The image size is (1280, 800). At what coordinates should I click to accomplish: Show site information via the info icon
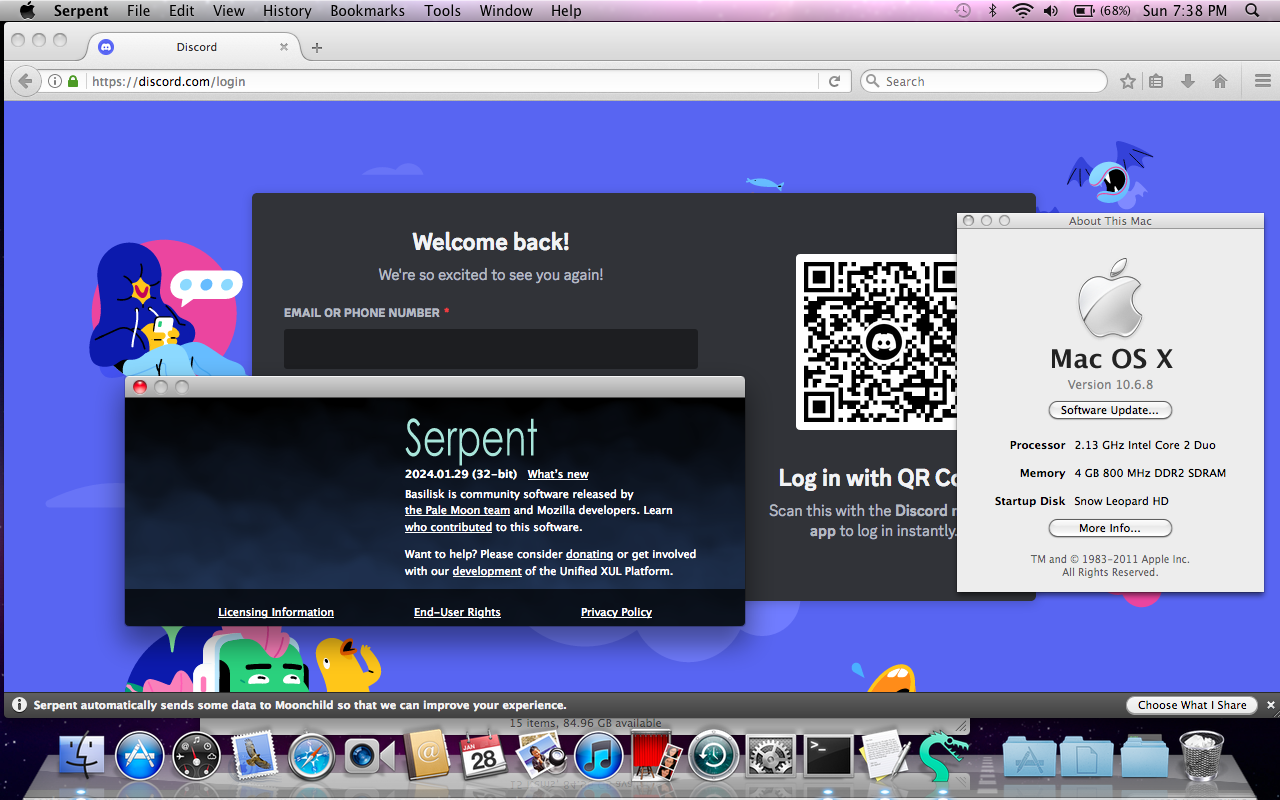click(x=55, y=81)
